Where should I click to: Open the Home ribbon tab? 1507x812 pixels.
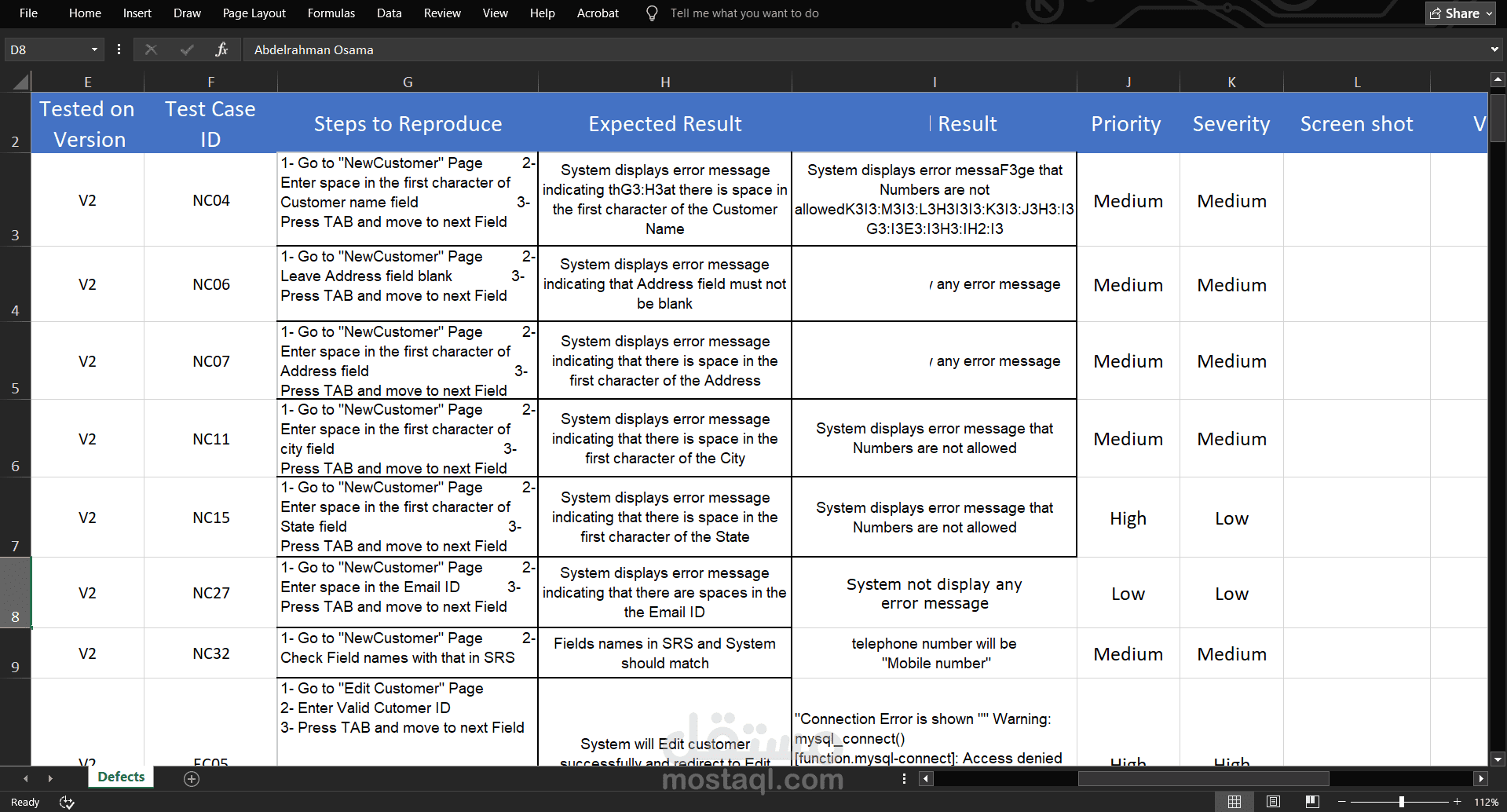pyautogui.click(x=85, y=13)
